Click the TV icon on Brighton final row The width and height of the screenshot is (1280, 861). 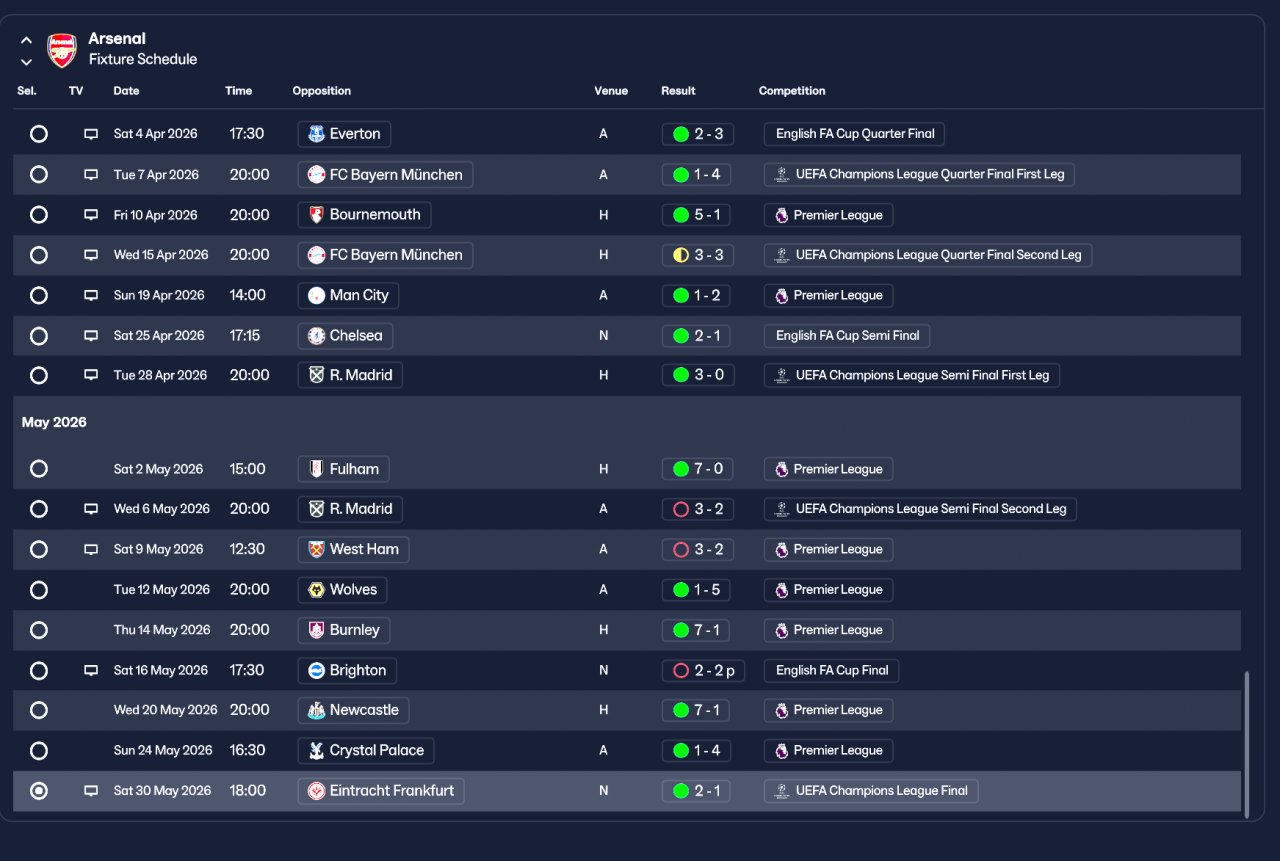91,670
